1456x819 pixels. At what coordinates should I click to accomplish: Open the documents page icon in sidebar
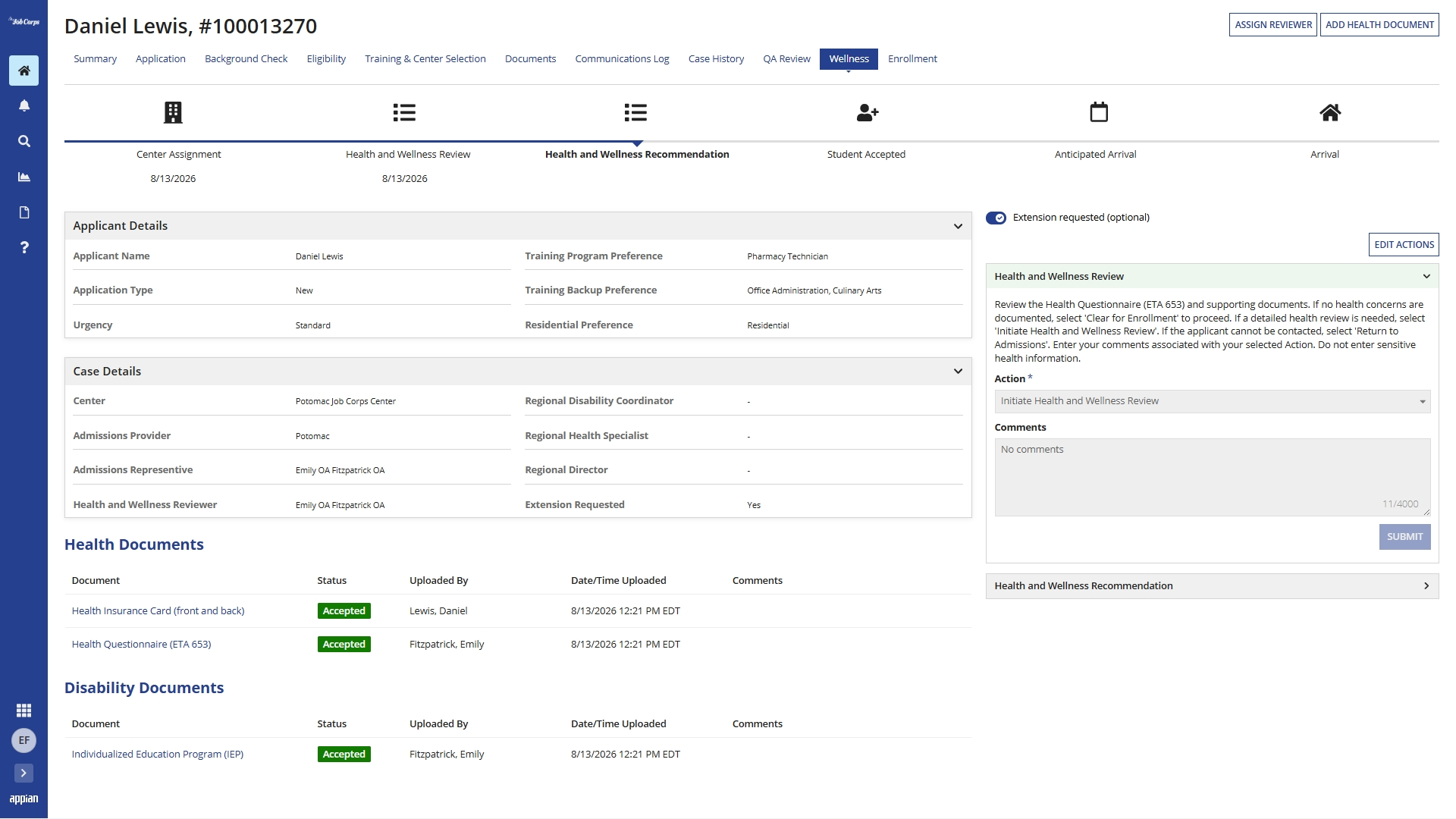(24, 212)
